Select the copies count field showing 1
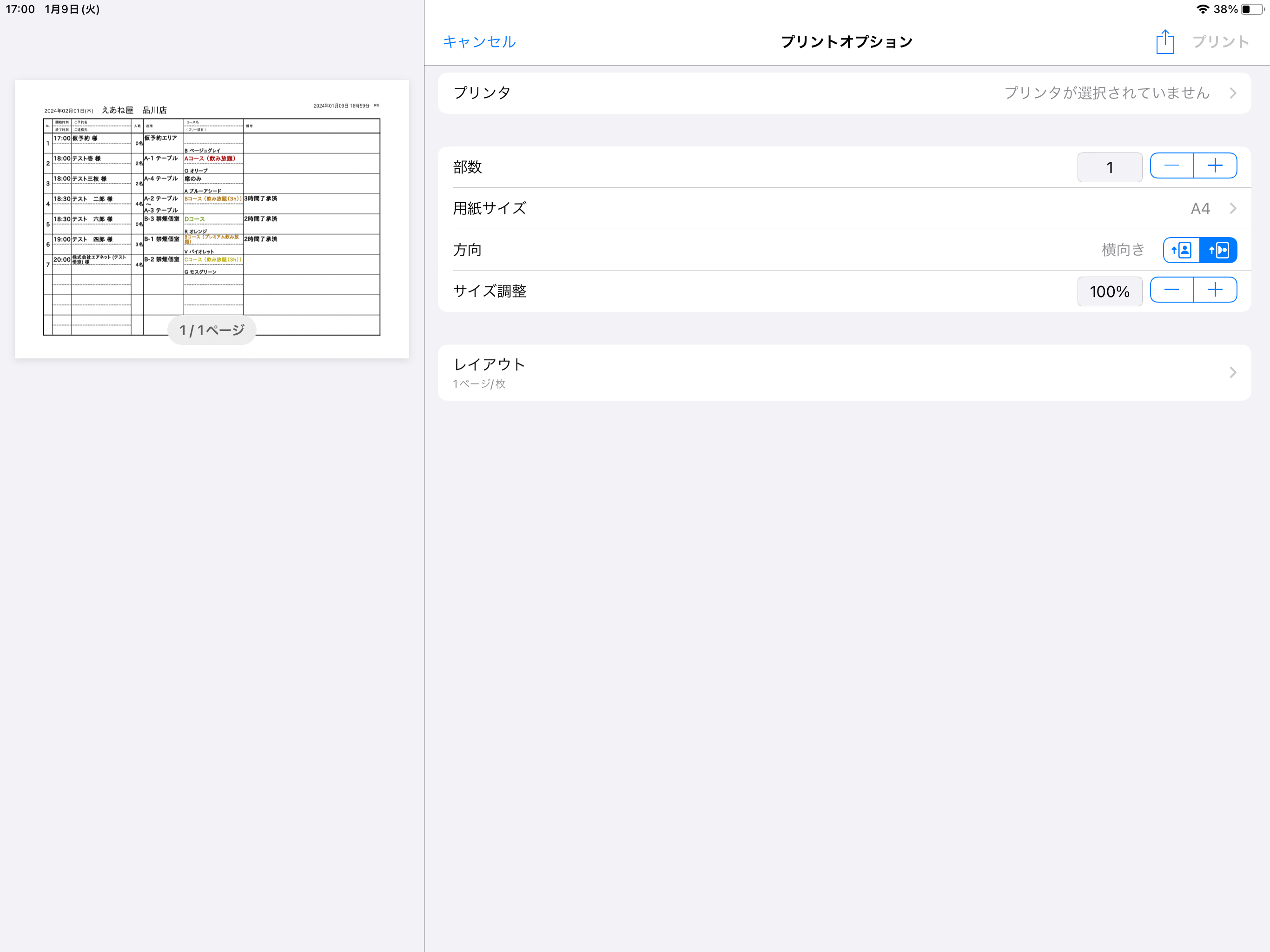Viewport: 1270px width, 952px height. (1109, 167)
